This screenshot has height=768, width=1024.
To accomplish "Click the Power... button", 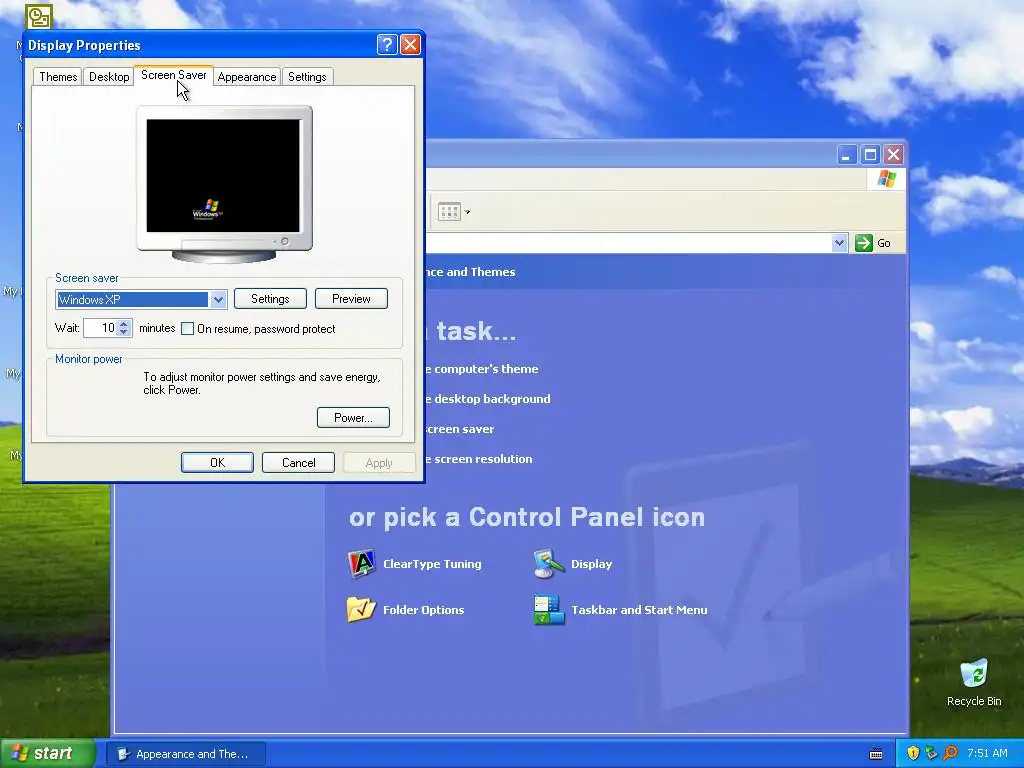I will click(353, 417).
